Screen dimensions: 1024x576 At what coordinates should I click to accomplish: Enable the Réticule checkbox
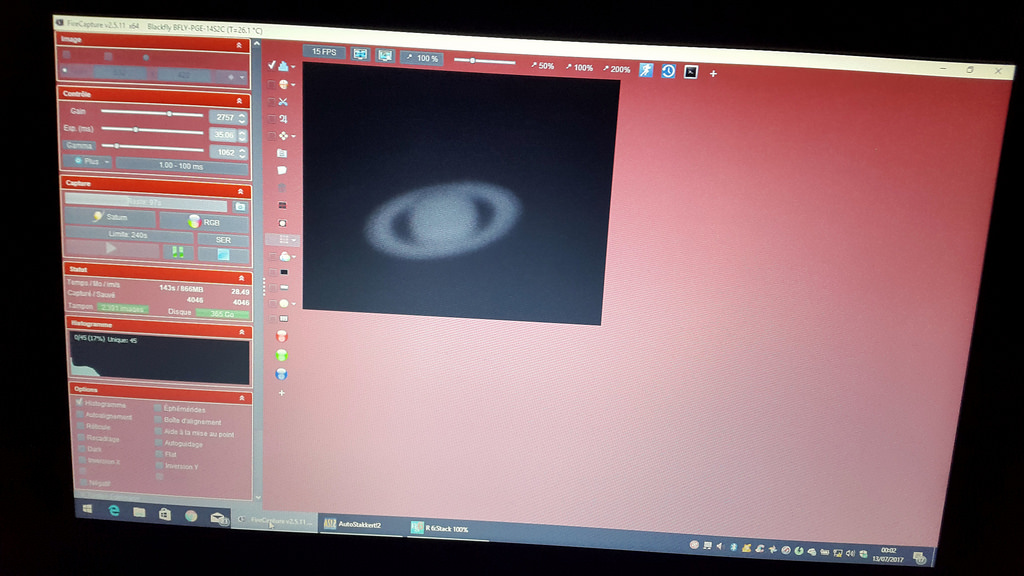click(x=81, y=426)
